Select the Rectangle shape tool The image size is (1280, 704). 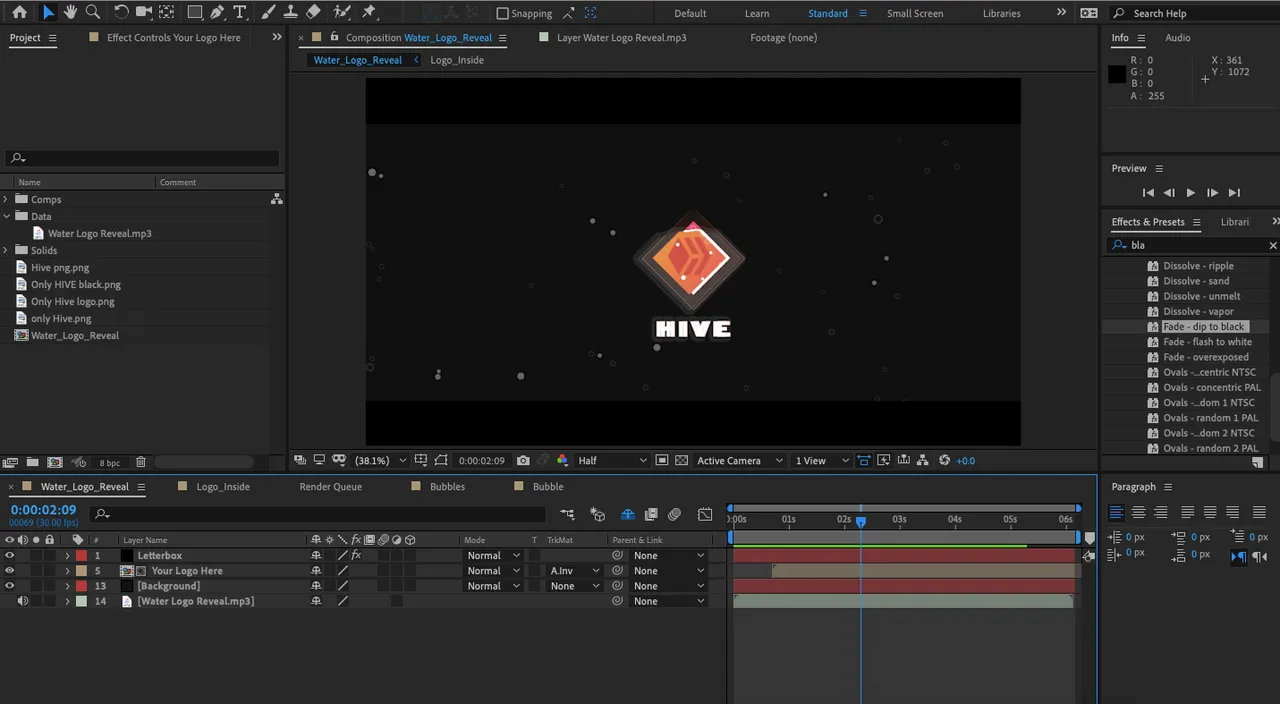[x=195, y=13]
